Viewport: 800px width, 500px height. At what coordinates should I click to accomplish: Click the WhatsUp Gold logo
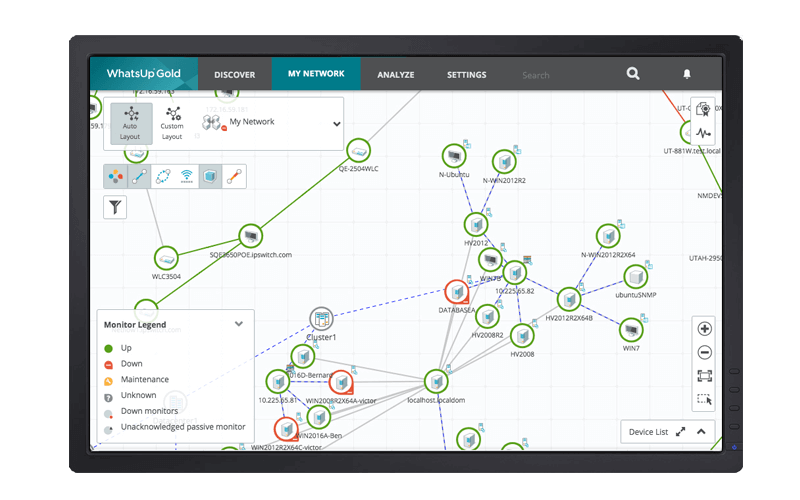143,73
